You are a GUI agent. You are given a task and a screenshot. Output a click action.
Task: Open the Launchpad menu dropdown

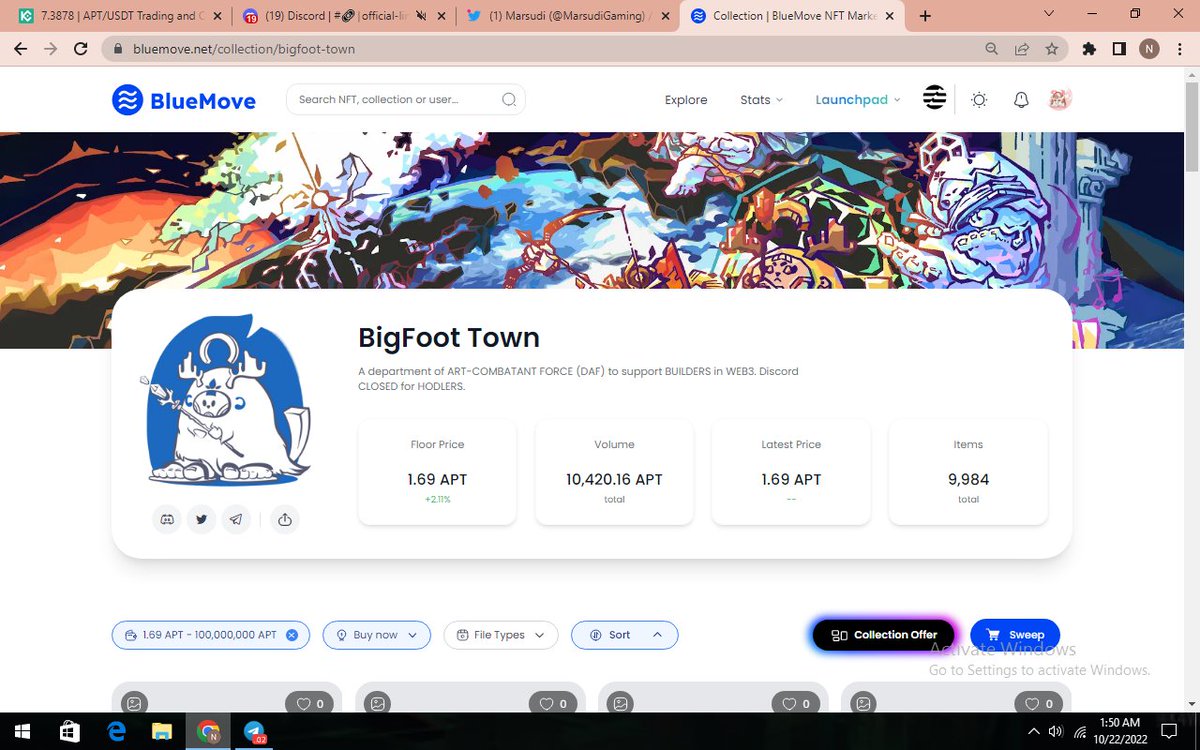coord(858,100)
